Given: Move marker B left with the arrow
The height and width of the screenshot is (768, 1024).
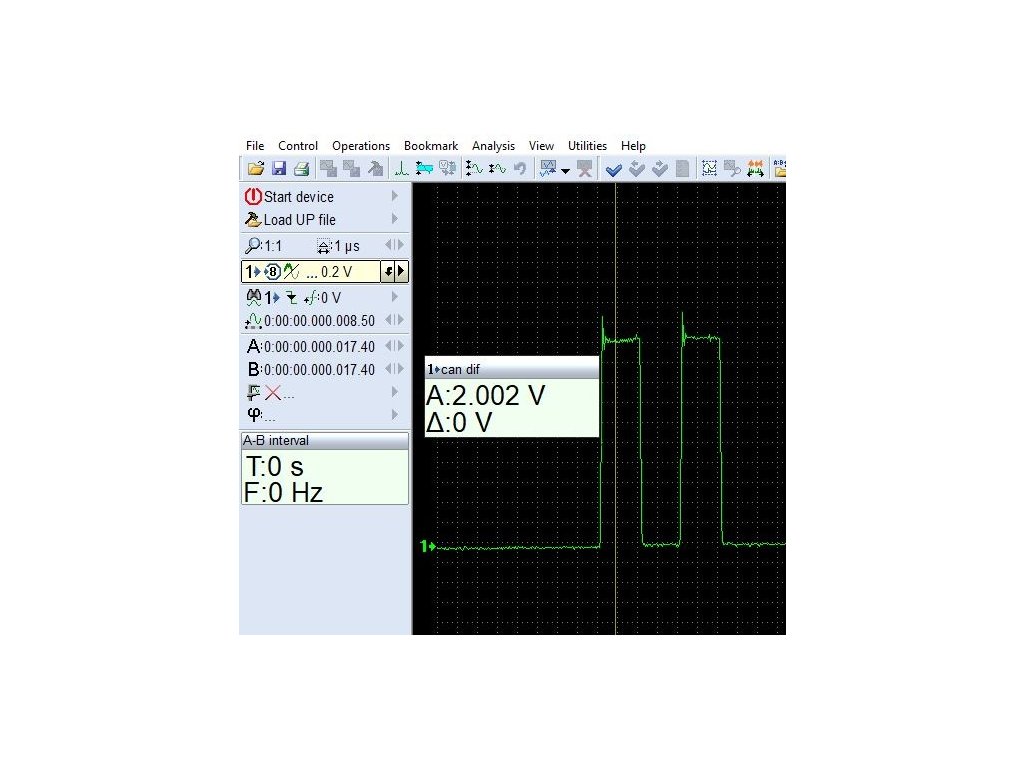Looking at the screenshot, I should (389, 368).
